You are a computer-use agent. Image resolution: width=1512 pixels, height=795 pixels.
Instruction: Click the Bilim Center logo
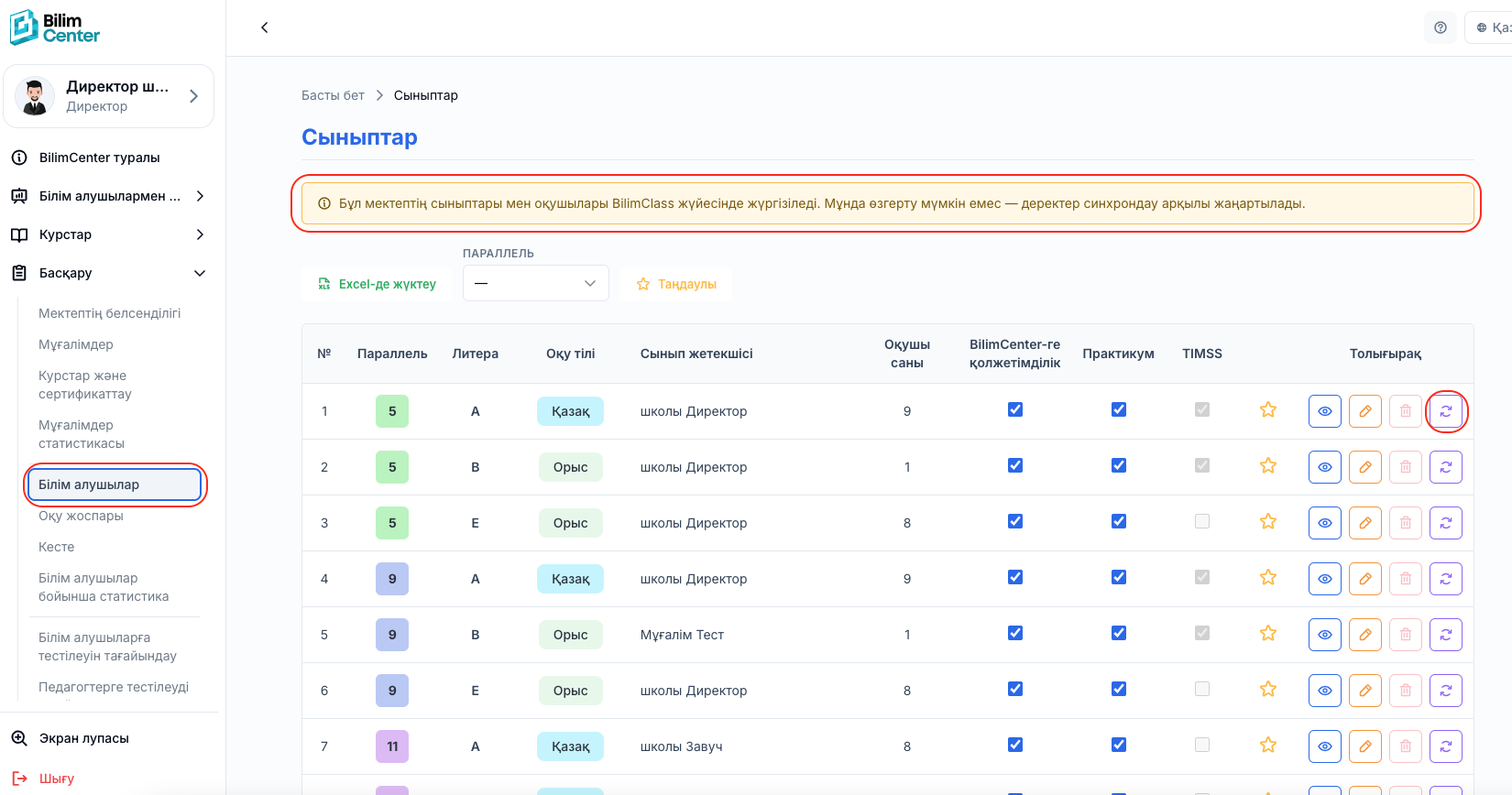55,27
